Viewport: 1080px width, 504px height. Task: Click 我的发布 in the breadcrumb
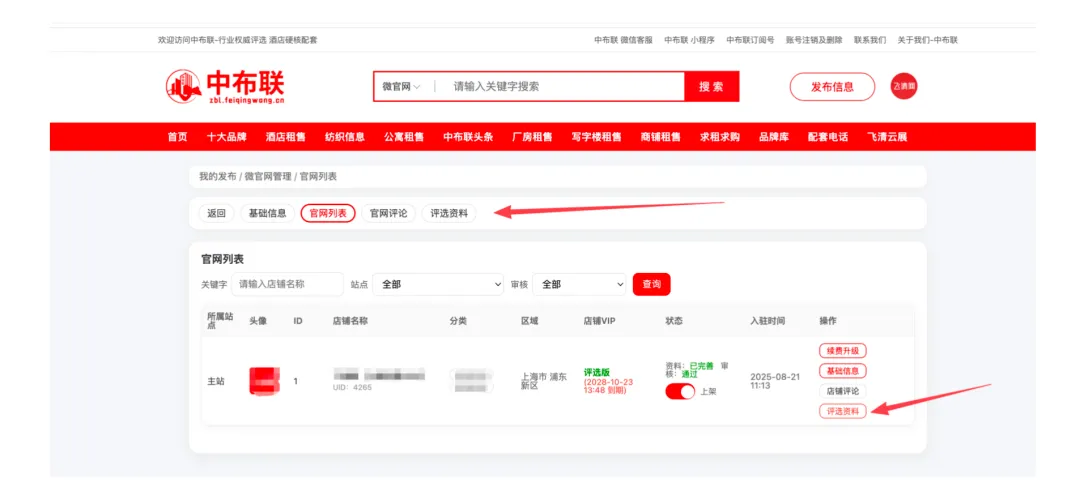218,177
